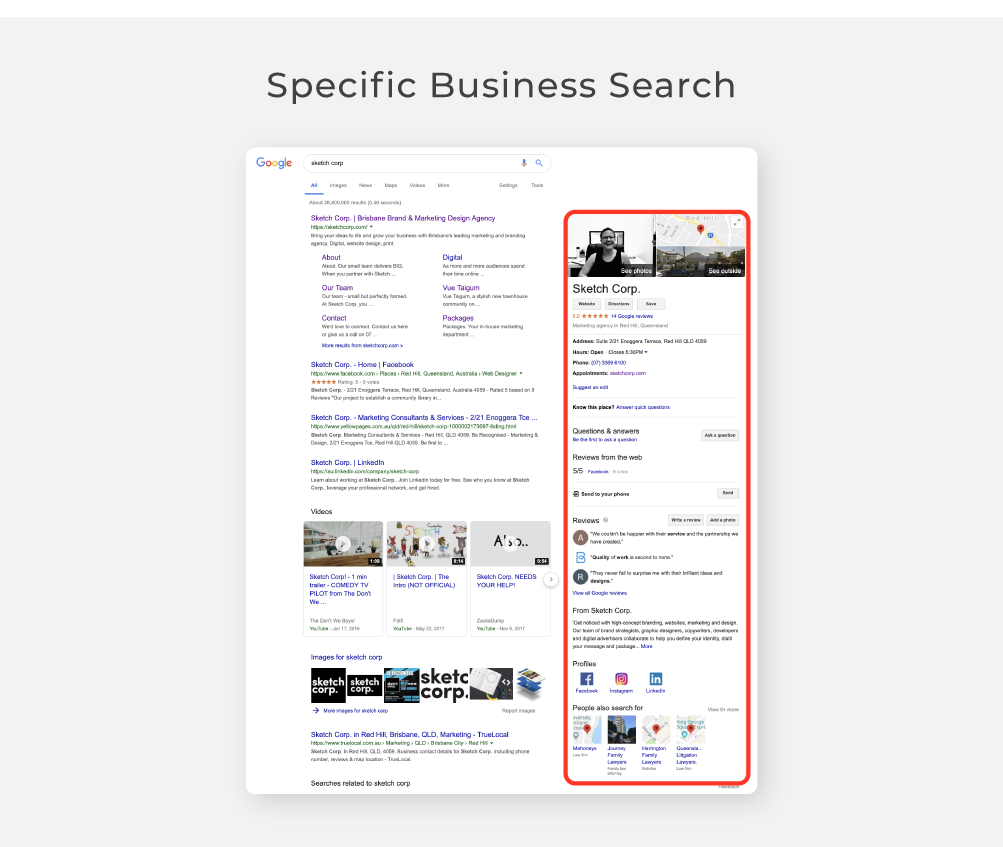Open dropdown arrow next to Facebook result URL
1003x847 pixels.
521,374
